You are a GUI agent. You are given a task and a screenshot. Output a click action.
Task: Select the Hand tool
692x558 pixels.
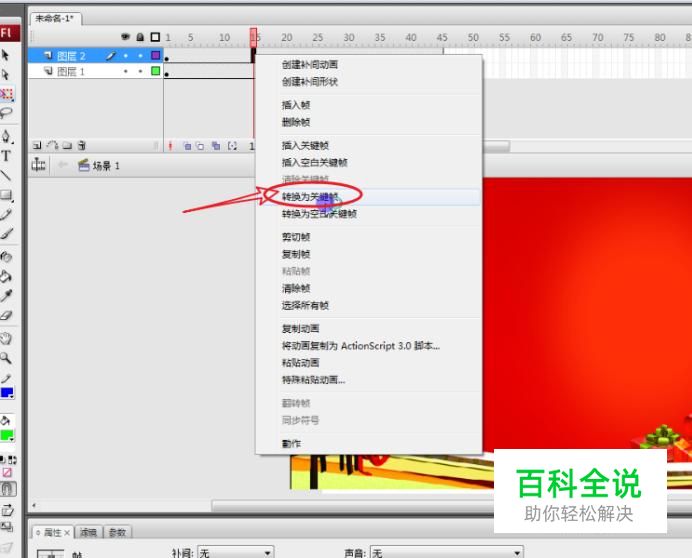click(x=6, y=339)
